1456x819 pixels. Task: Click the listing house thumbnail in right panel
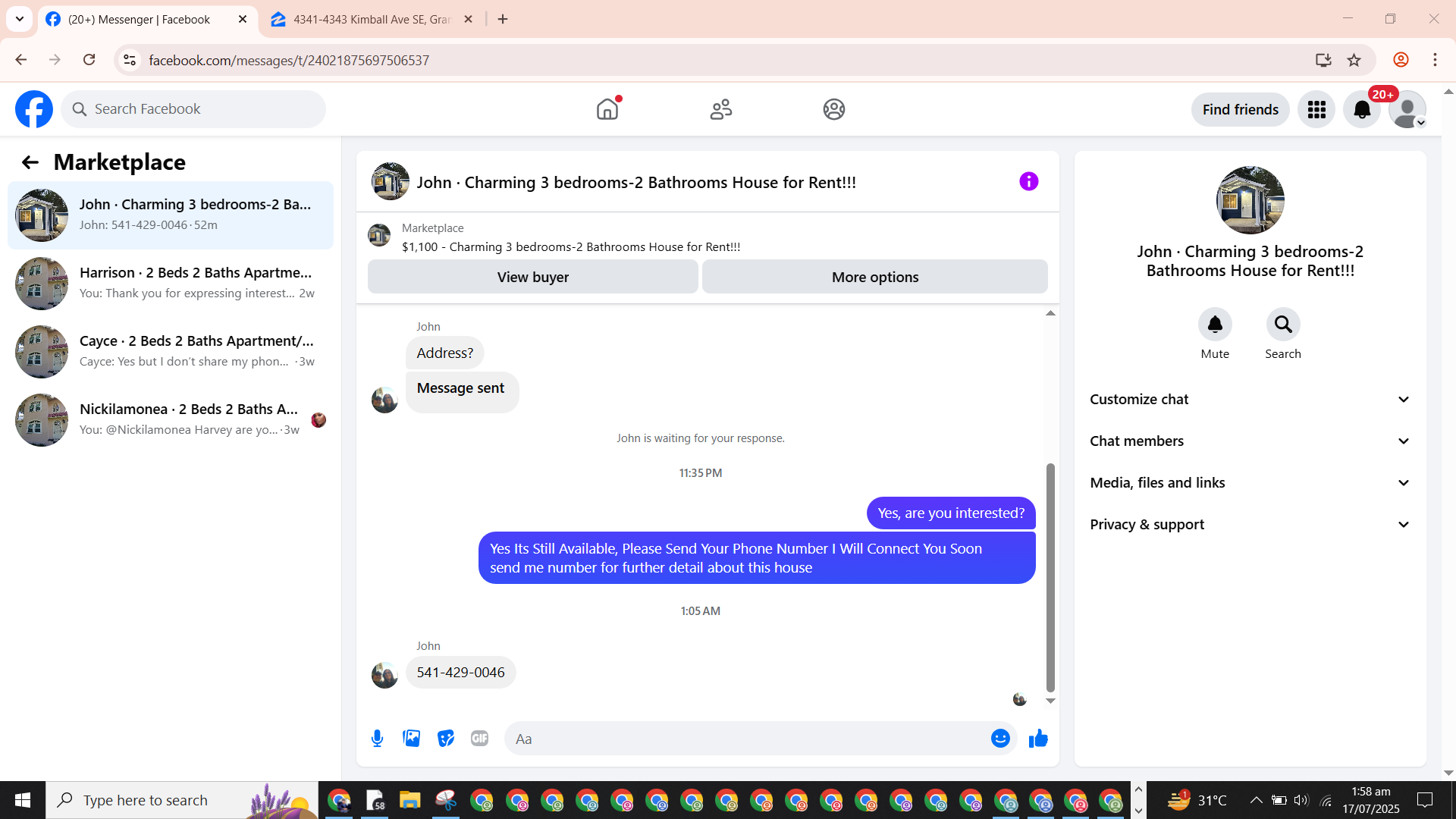tap(1250, 200)
